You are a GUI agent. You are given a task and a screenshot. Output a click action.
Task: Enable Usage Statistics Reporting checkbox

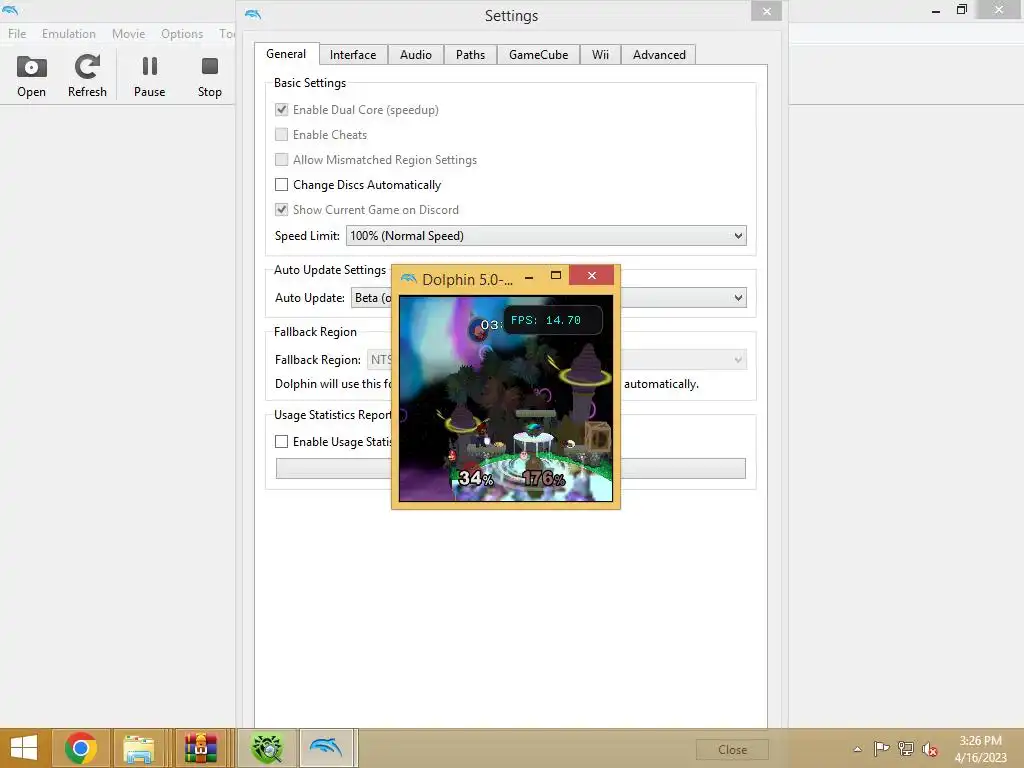click(281, 441)
